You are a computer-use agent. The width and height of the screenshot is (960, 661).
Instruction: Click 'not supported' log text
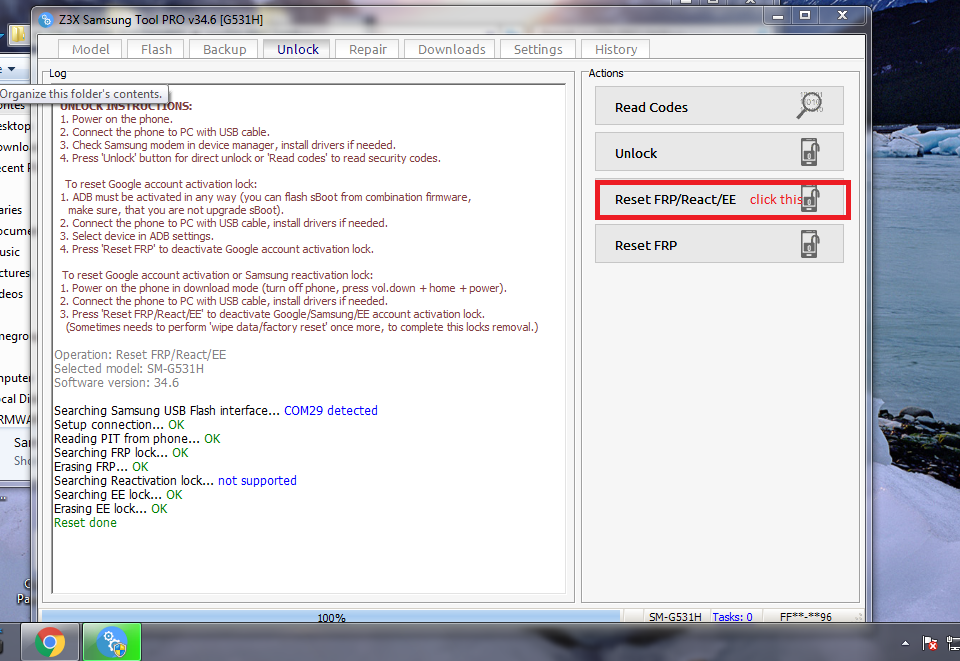257,480
